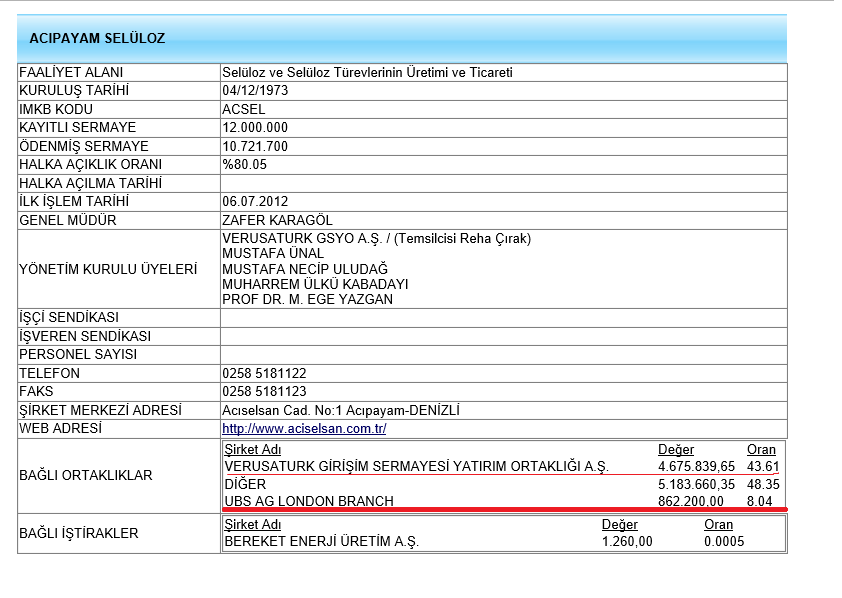
Task: Select the ratio 43.61
Action: click(x=763, y=466)
